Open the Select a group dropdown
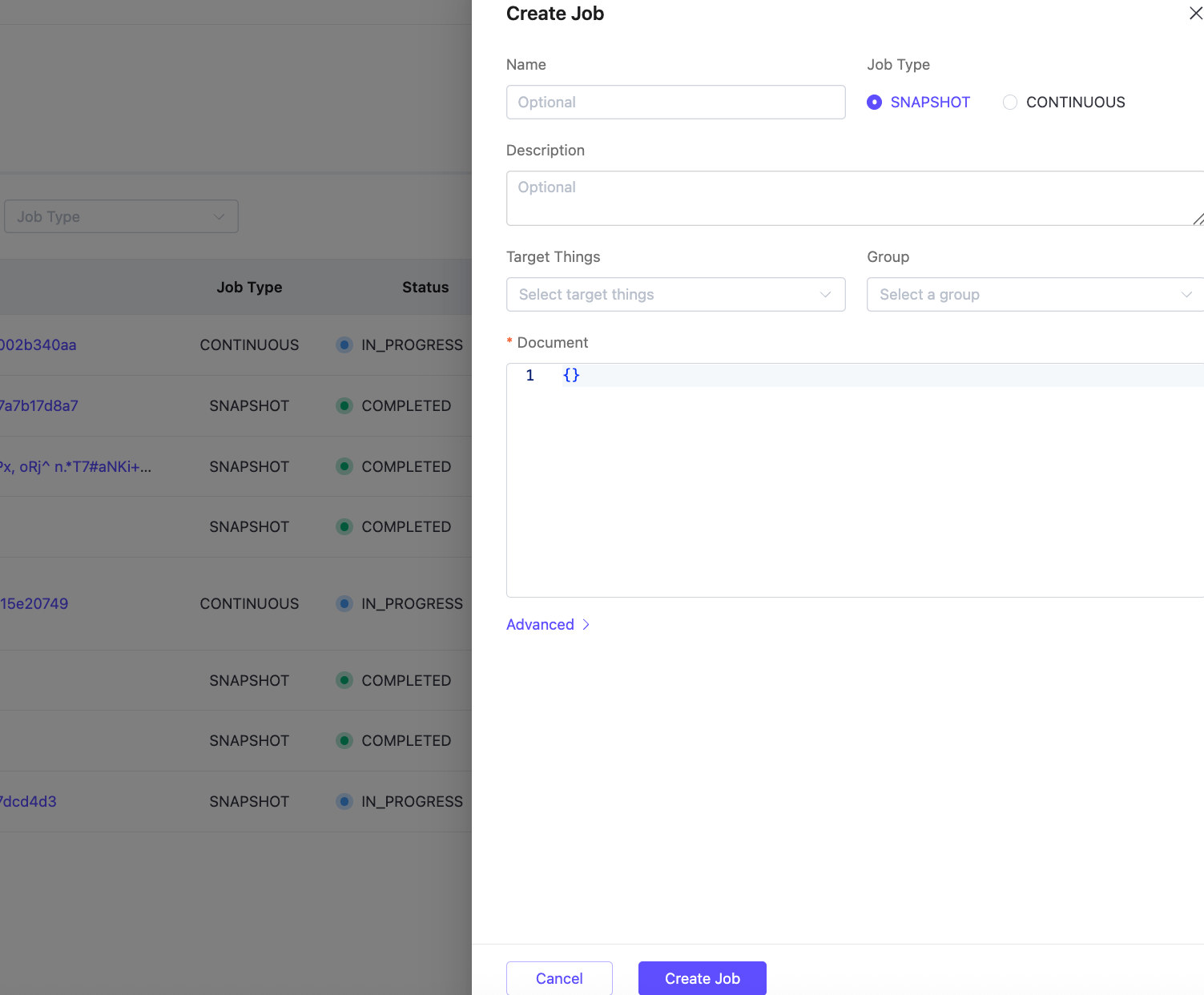Viewport: 1204px width, 995px height. coord(1035,295)
